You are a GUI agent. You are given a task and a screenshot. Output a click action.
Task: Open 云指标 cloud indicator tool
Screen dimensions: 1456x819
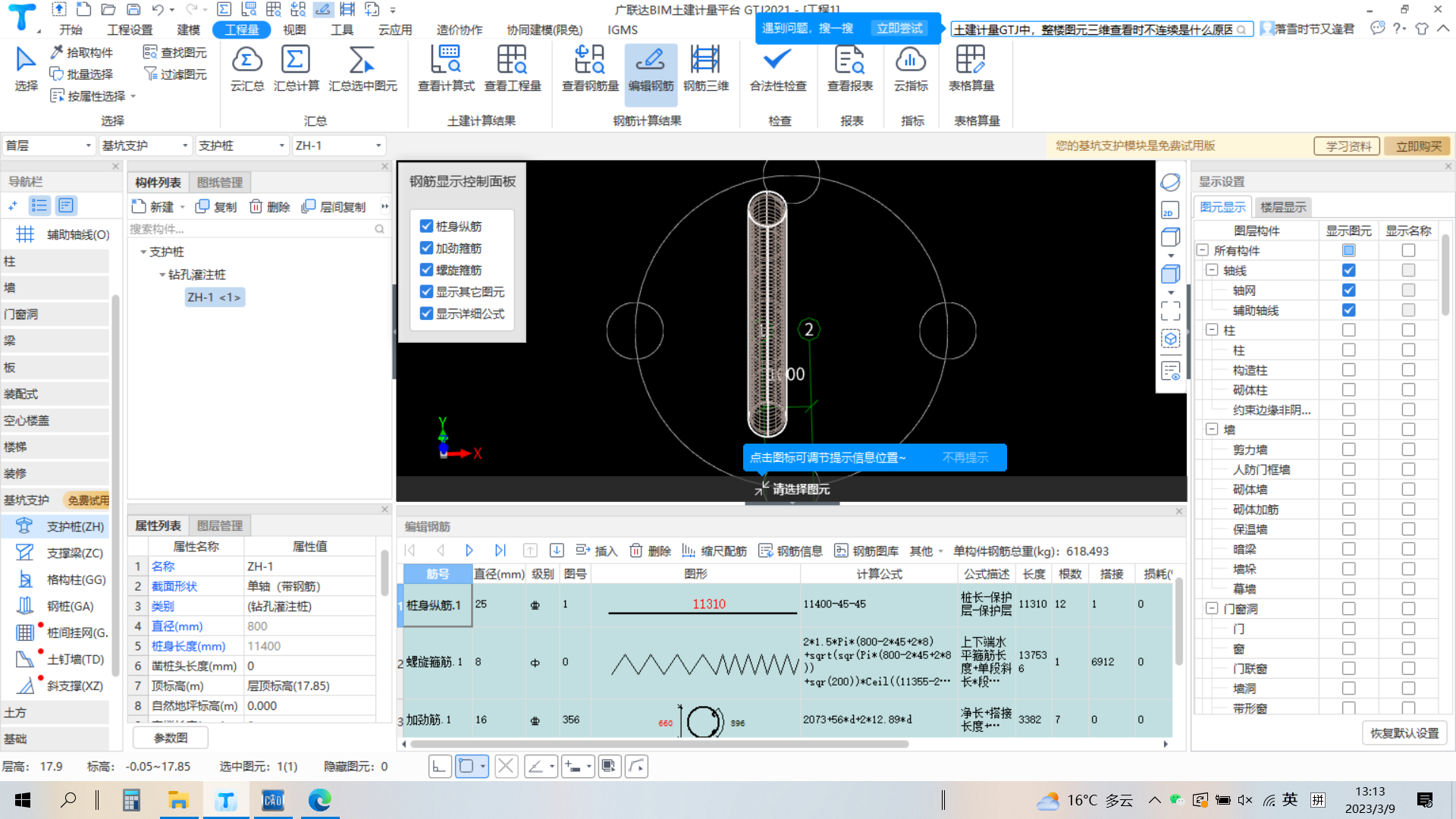click(911, 68)
